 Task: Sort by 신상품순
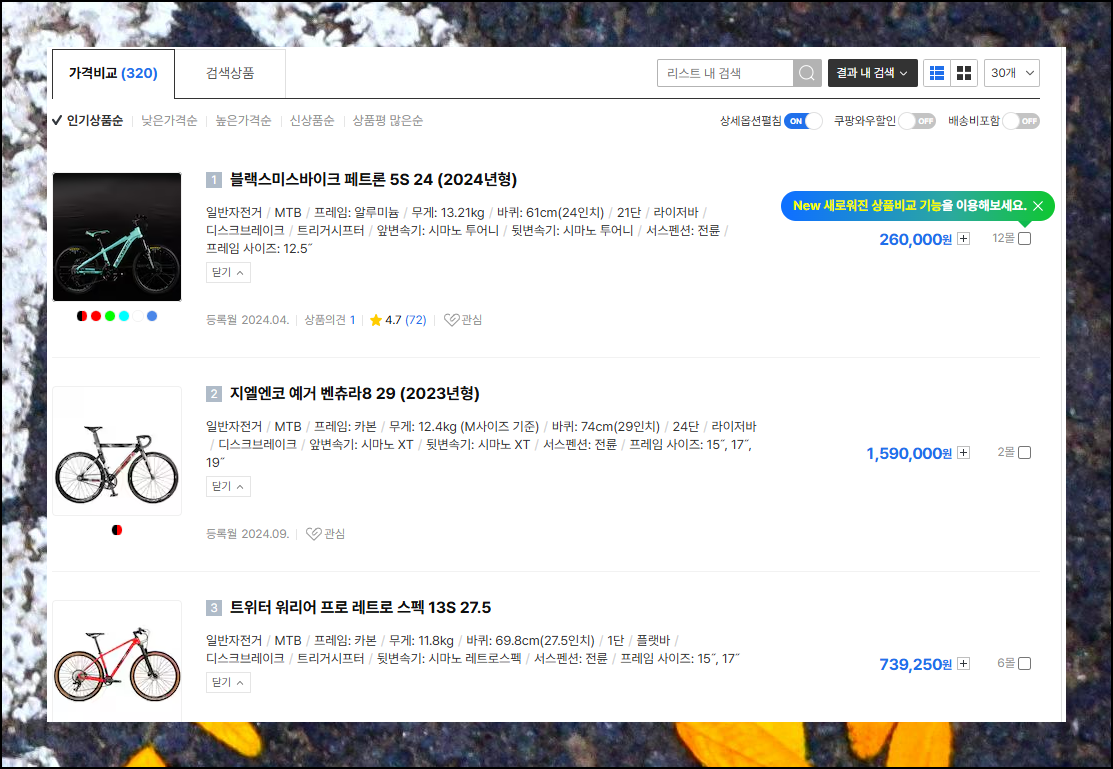[x=312, y=121]
